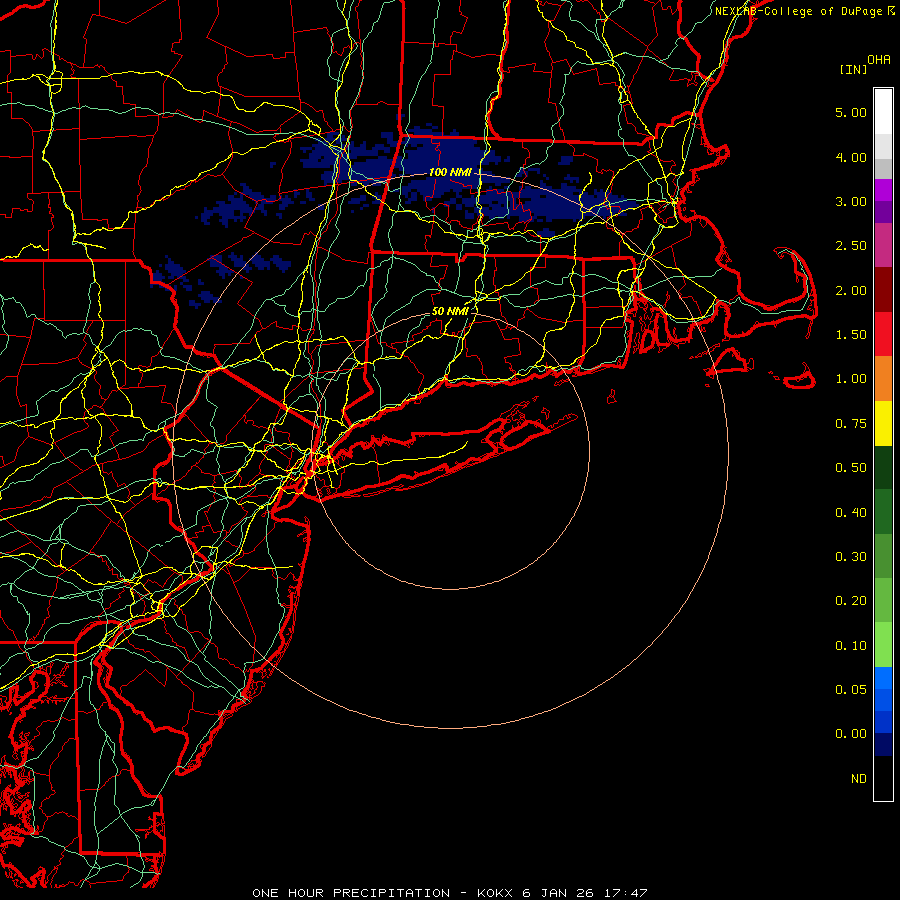Click the 5.00 legend value
The height and width of the screenshot is (900, 900).
coord(851,112)
